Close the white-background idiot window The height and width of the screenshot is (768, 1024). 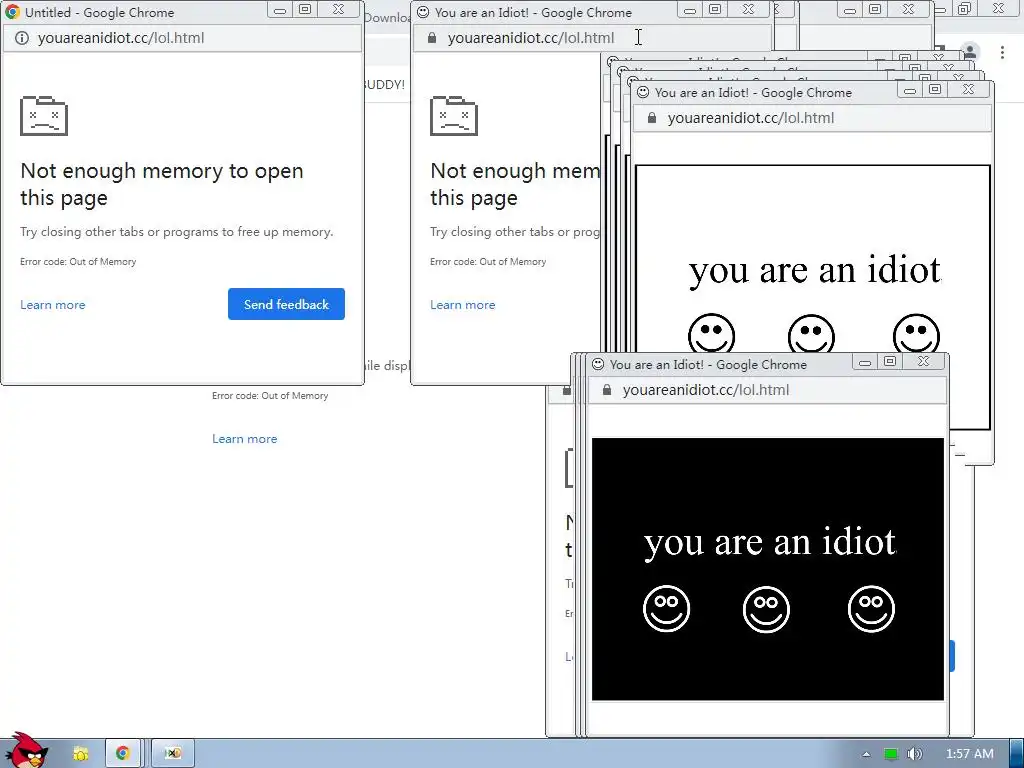click(x=968, y=90)
